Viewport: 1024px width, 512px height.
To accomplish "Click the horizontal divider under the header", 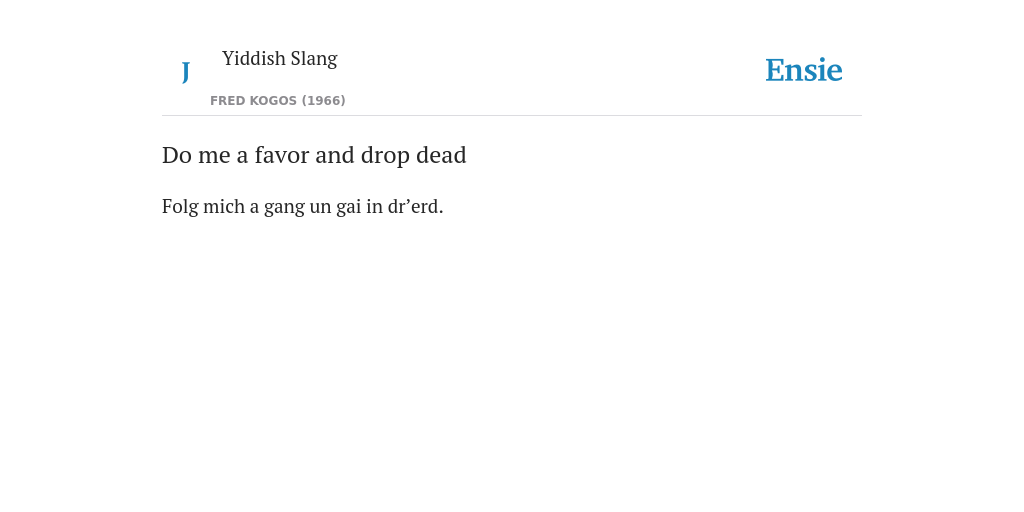I will (512, 116).
